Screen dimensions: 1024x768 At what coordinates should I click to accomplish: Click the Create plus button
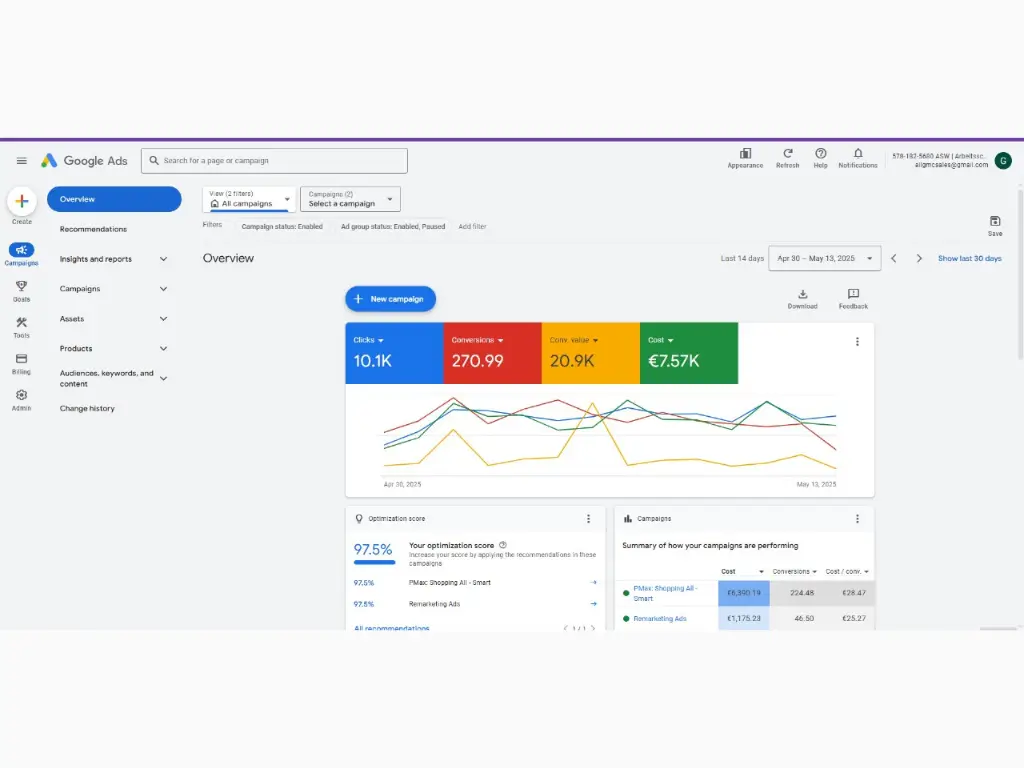pos(22,201)
